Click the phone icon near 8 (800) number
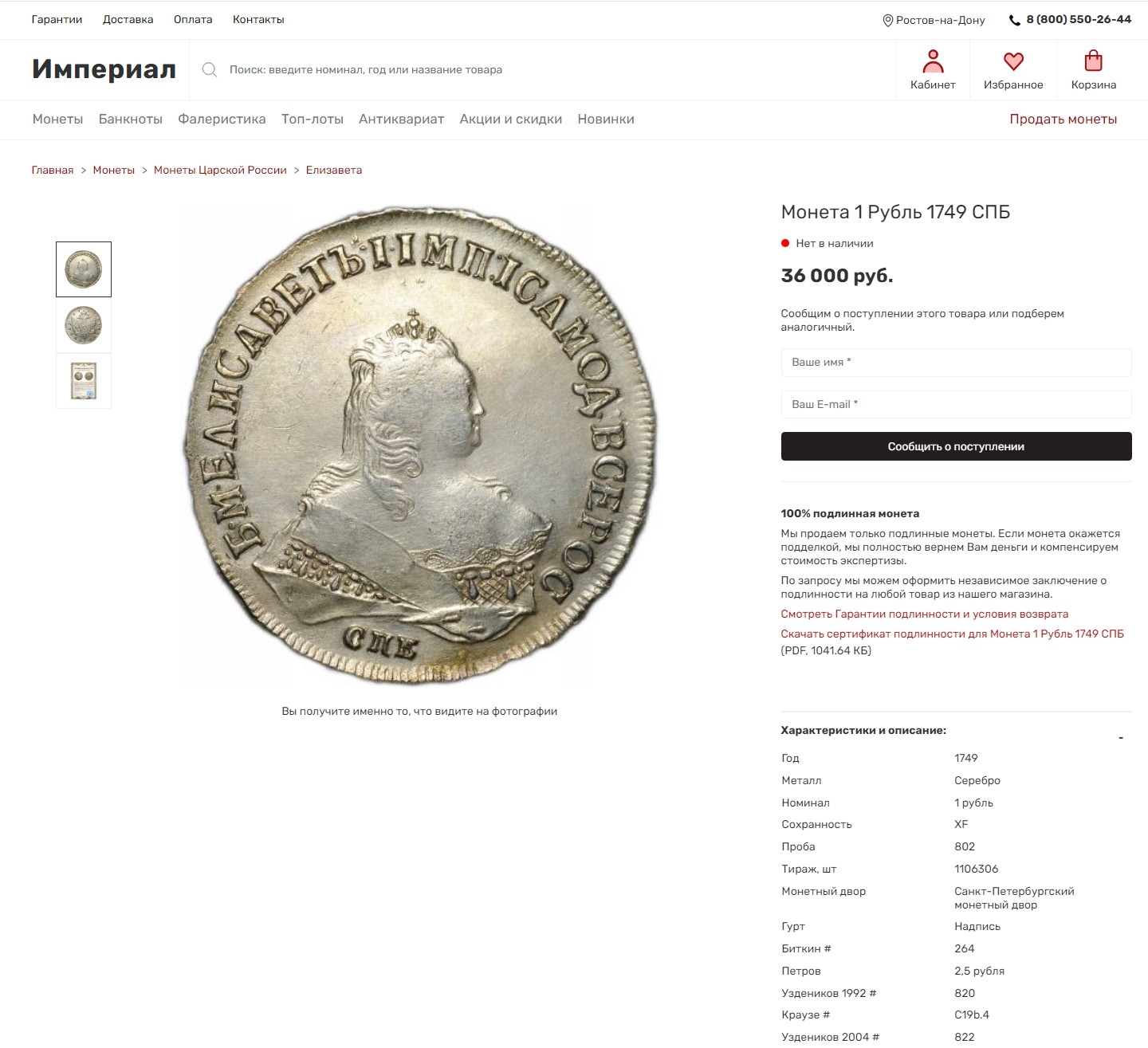This screenshot has height=1048, width=1148. (1015, 20)
